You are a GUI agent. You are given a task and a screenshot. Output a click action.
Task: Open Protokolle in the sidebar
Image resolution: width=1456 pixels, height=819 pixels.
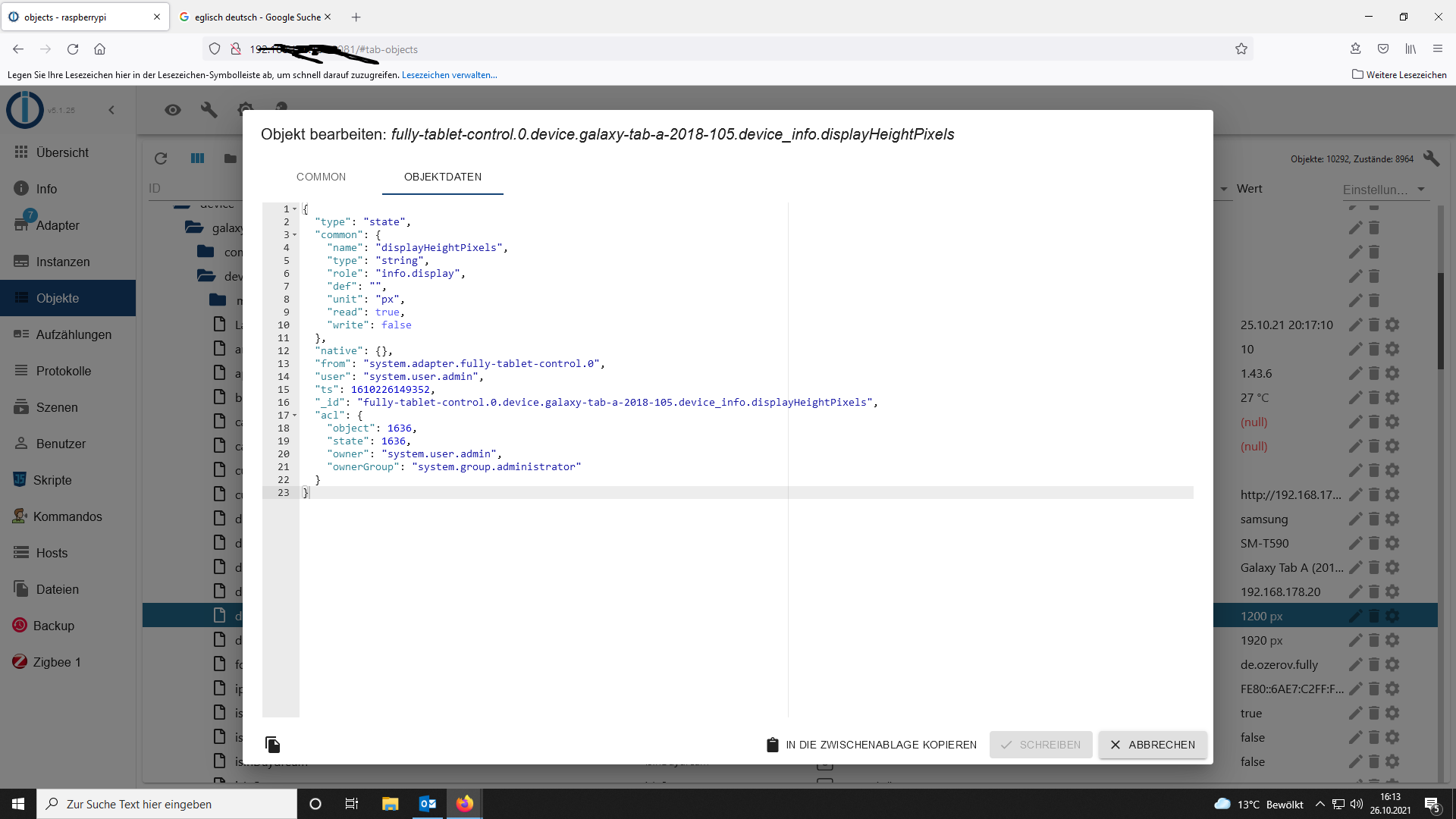coord(68,371)
